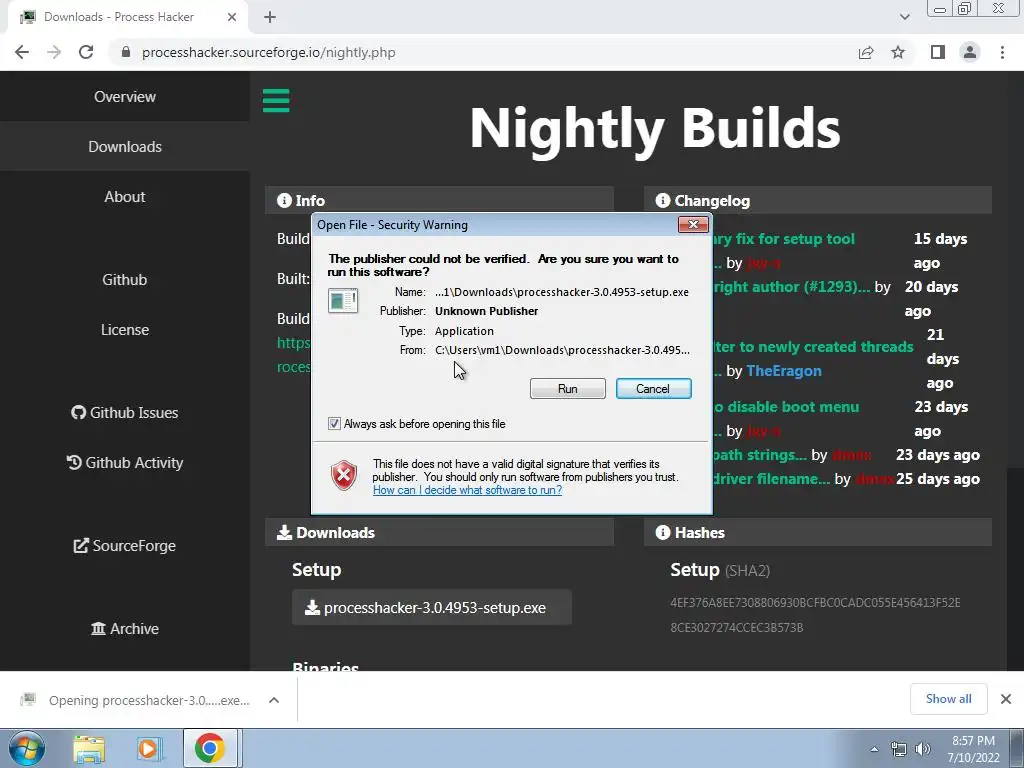1024x768 pixels.
Task: Open SourceForge sidebar link
Action: pyautogui.click(x=125, y=545)
